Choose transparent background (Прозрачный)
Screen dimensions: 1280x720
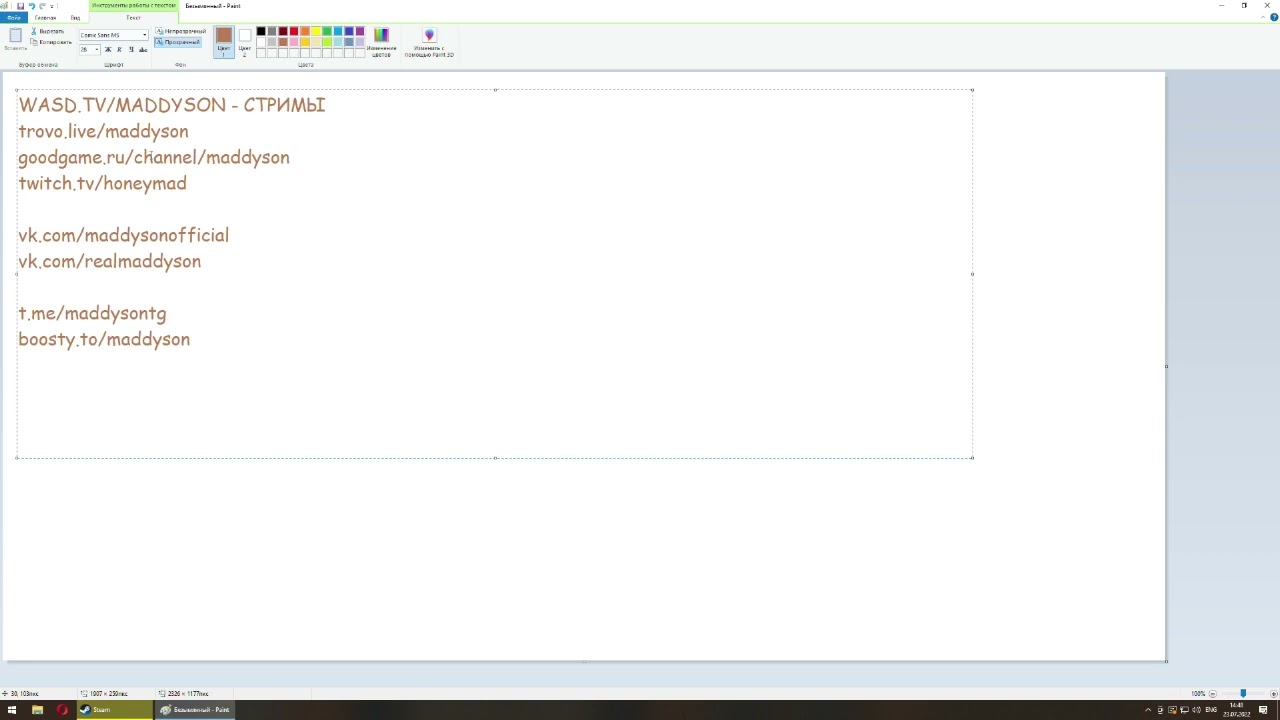pos(178,42)
